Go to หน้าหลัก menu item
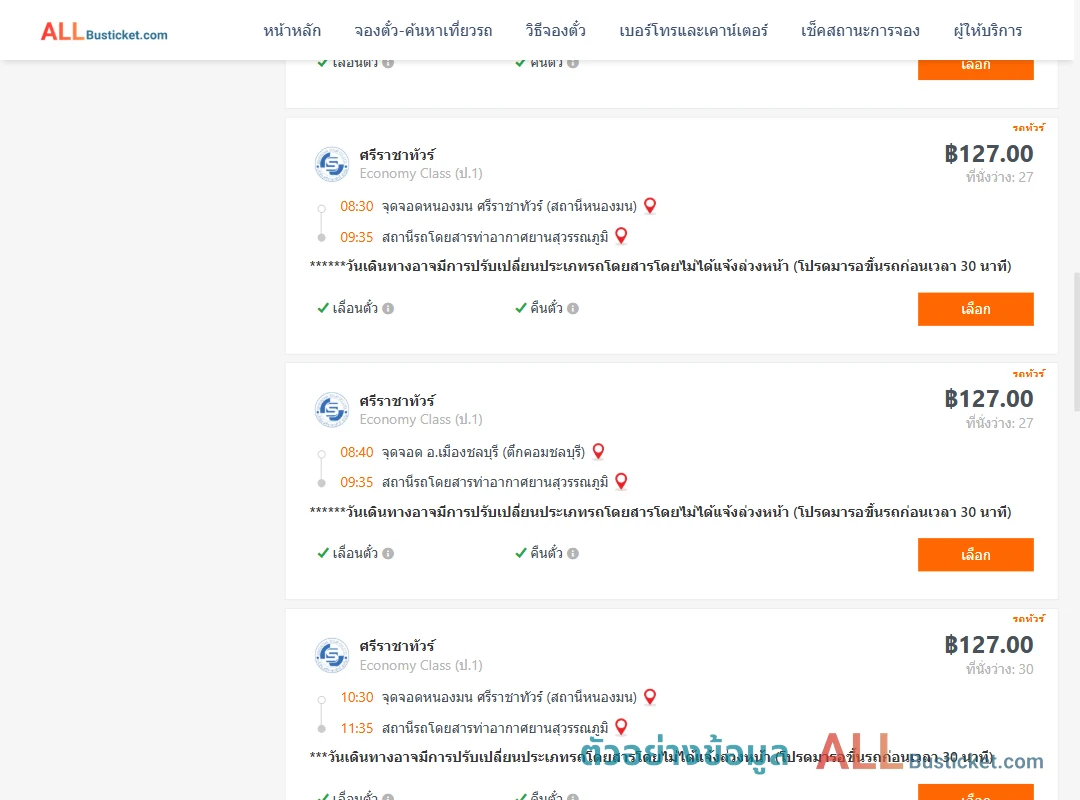This screenshot has width=1080, height=800. click(x=292, y=31)
